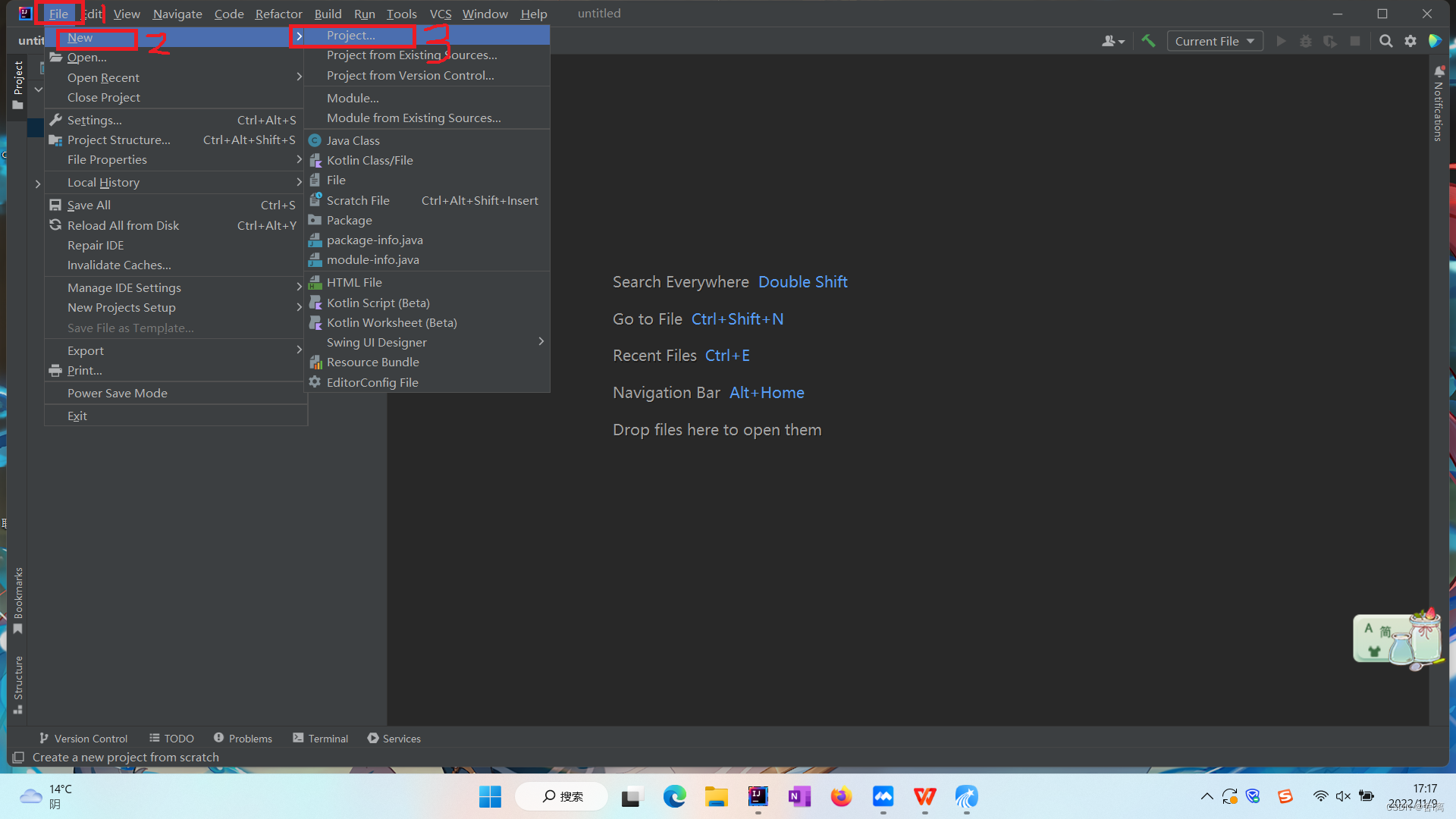Open the Windows Start menu
This screenshot has width=1456, height=819.
pos(490,796)
